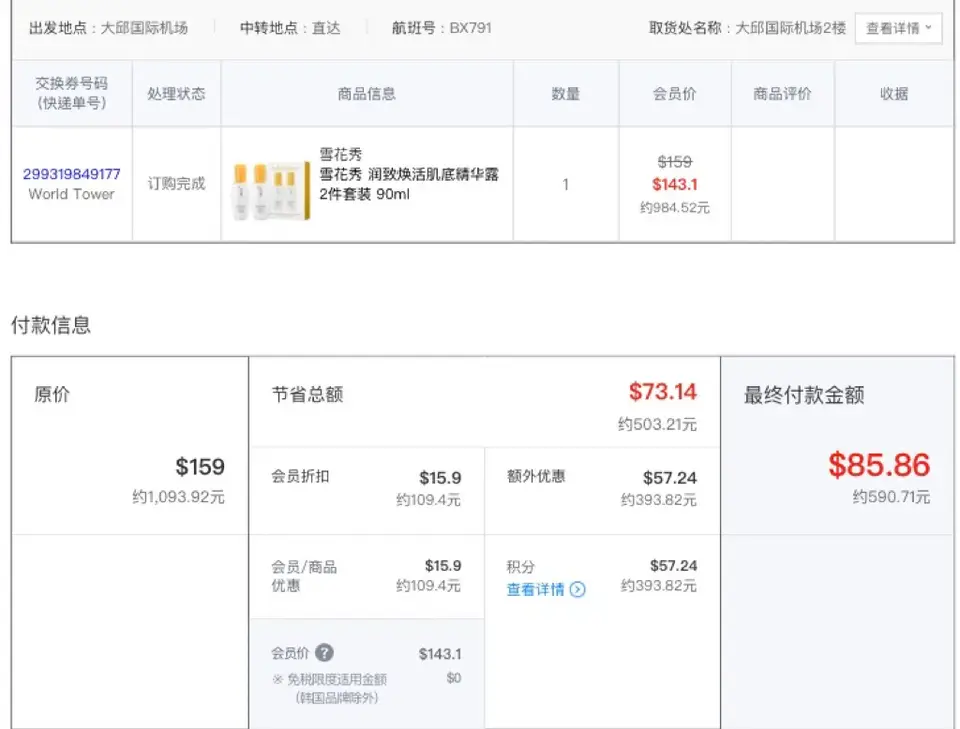
Task: Click the strikethrough $159 price in table
Action: tap(675, 162)
